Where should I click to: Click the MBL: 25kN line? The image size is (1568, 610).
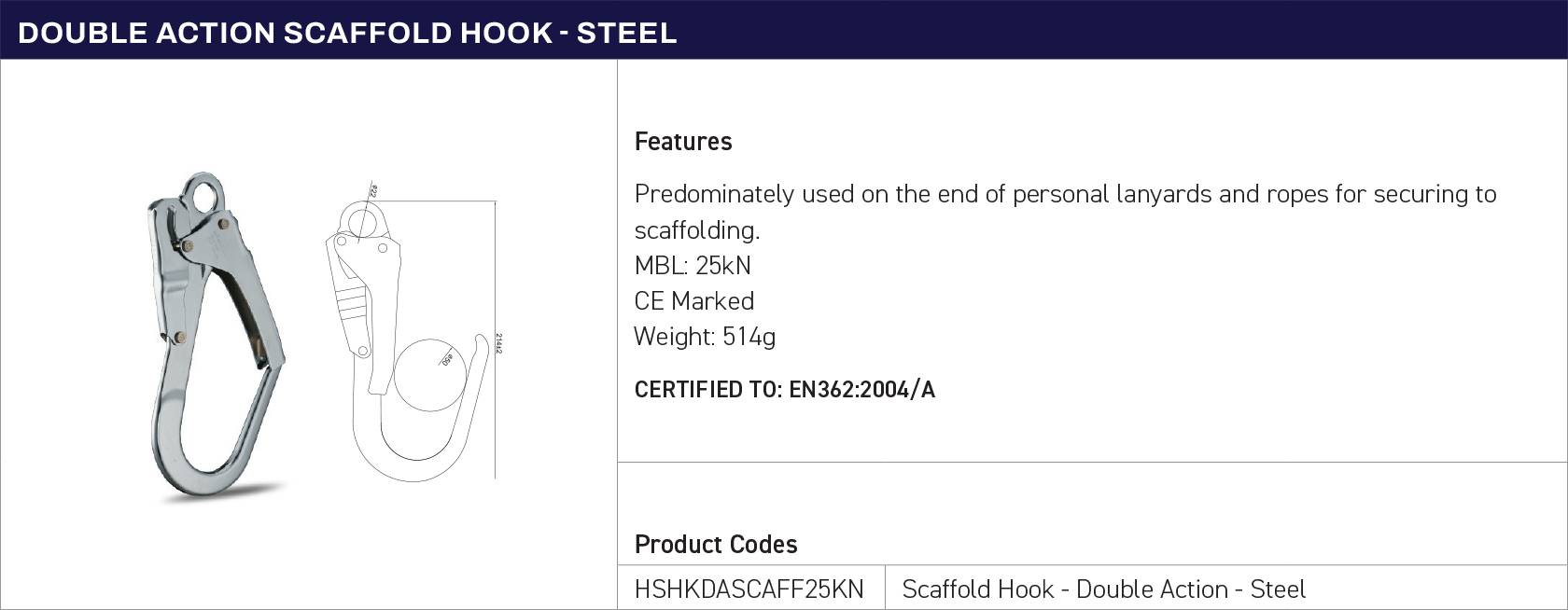pyautogui.click(x=693, y=266)
